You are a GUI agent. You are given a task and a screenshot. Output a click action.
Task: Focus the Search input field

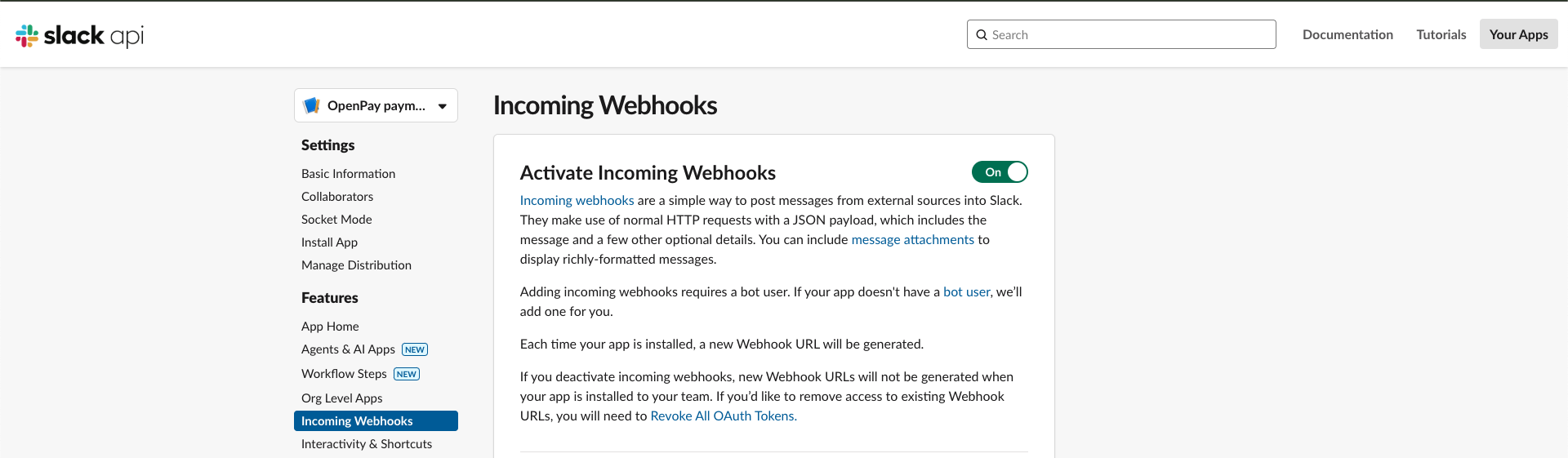pyautogui.click(x=1121, y=34)
